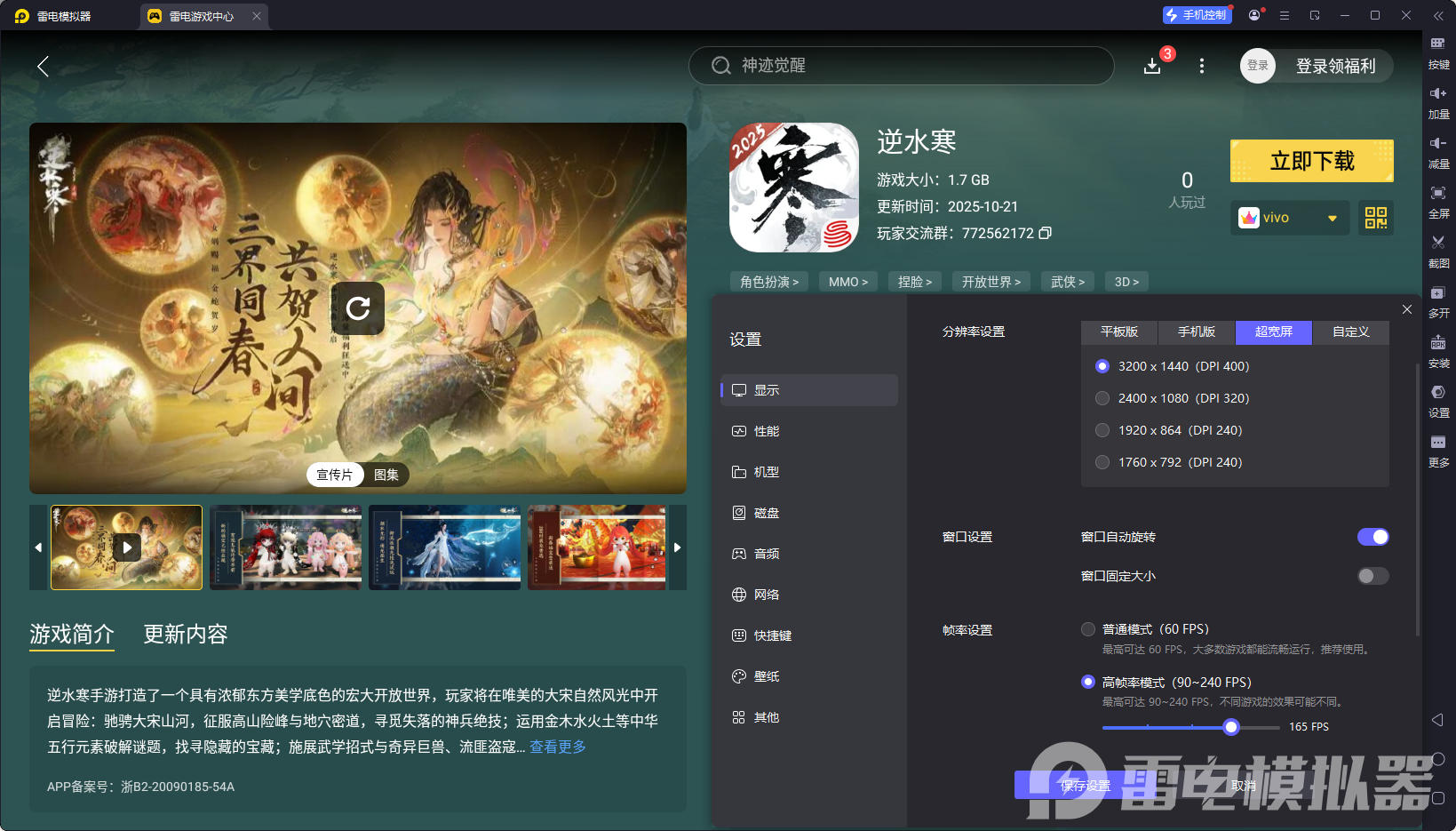This screenshot has width=1456, height=831.
Task: Open the 磁盘 settings section
Action: [809, 513]
